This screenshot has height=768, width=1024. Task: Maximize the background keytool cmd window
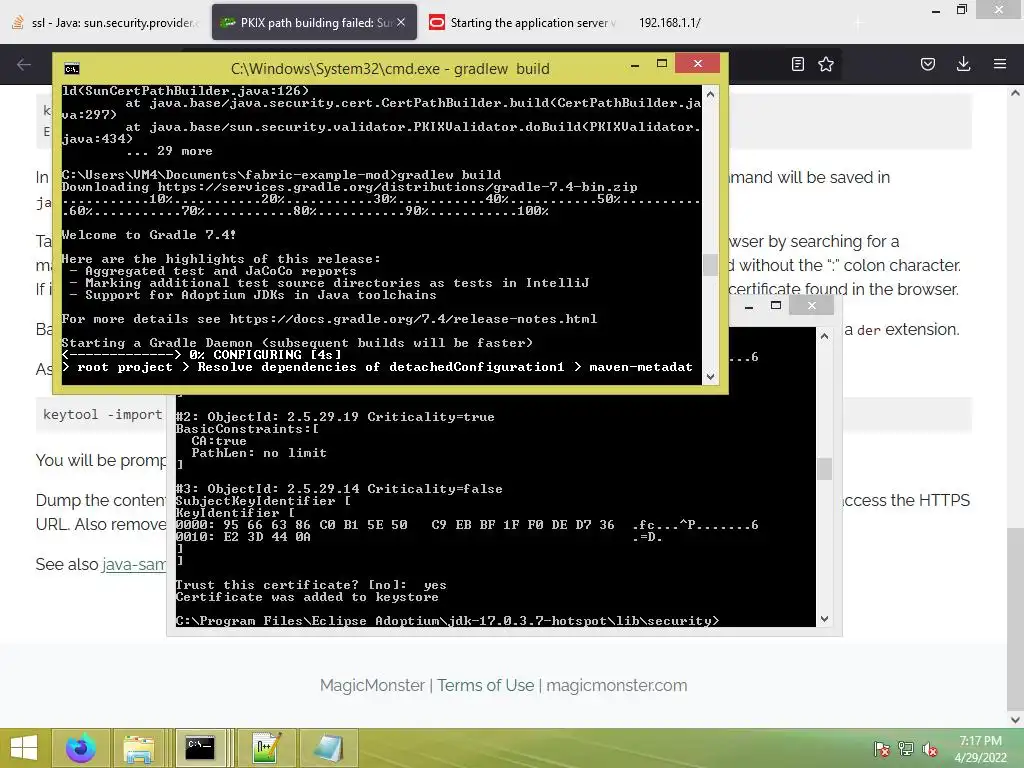(776, 306)
